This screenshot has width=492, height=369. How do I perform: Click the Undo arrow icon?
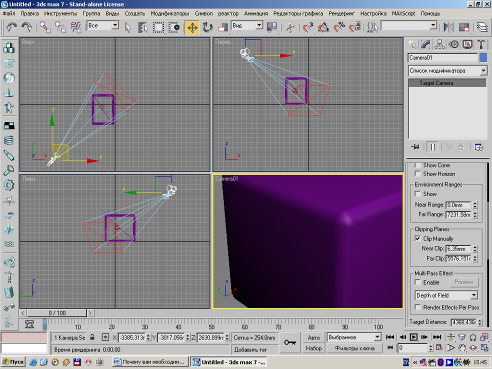point(11,27)
